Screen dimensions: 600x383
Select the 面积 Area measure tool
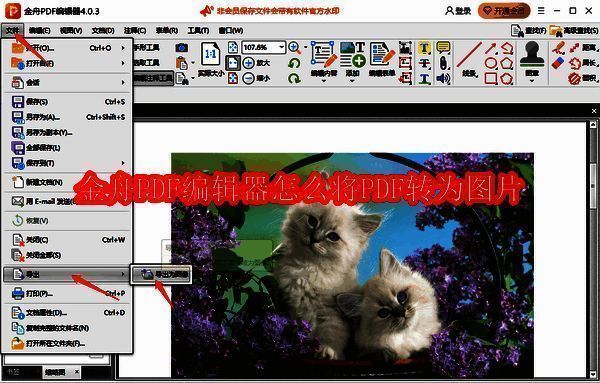click(583, 78)
